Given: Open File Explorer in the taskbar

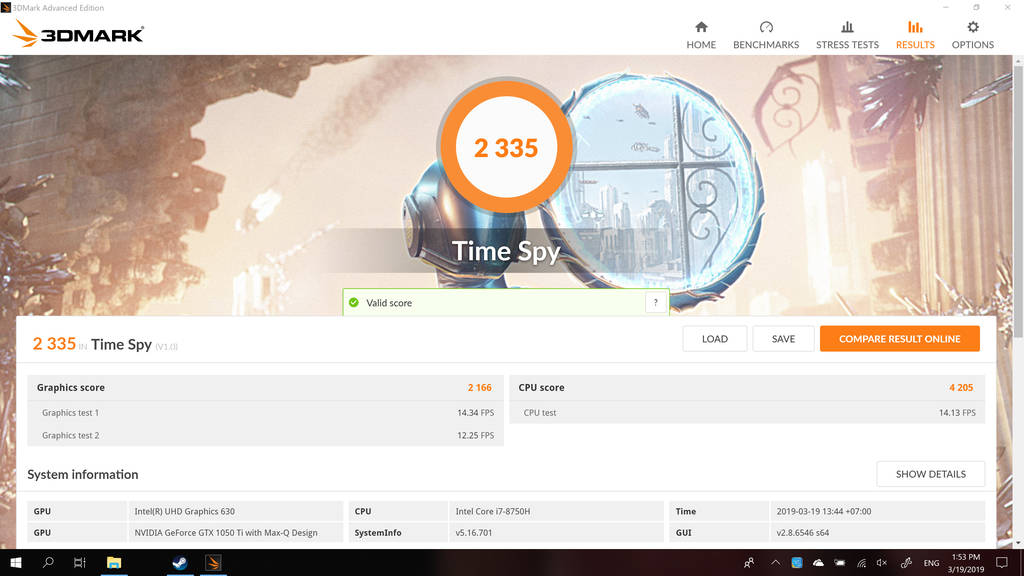Looking at the screenshot, I should tap(114, 563).
